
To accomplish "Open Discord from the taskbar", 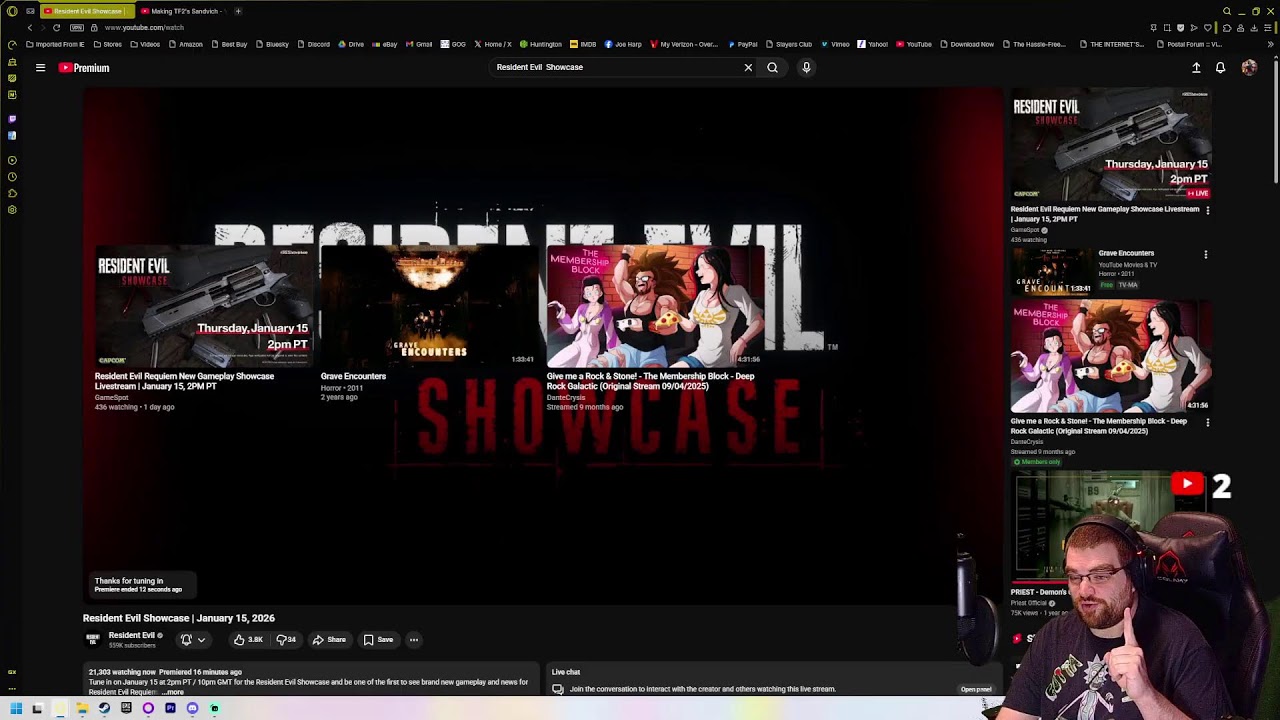I will (192, 708).
